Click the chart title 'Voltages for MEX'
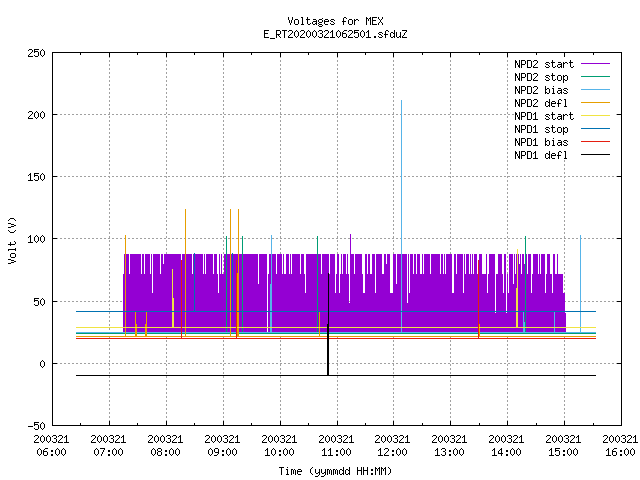 pos(335,21)
